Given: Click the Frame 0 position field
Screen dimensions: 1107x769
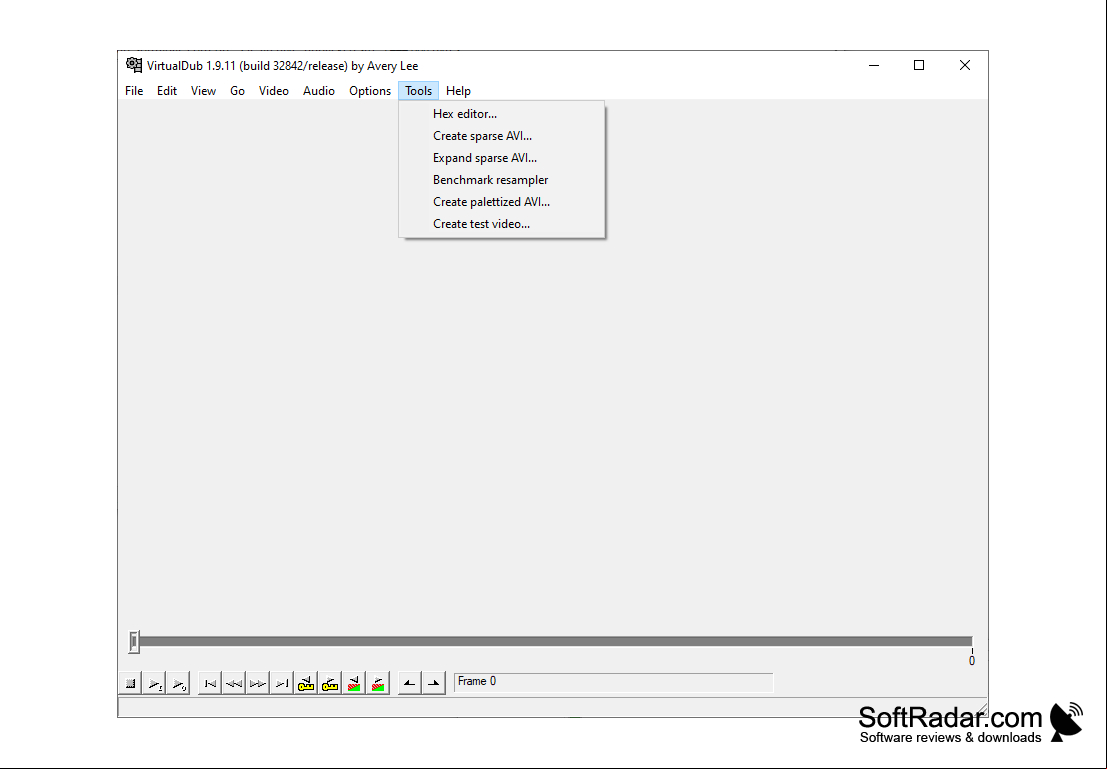Looking at the screenshot, I should pos(614,682).
